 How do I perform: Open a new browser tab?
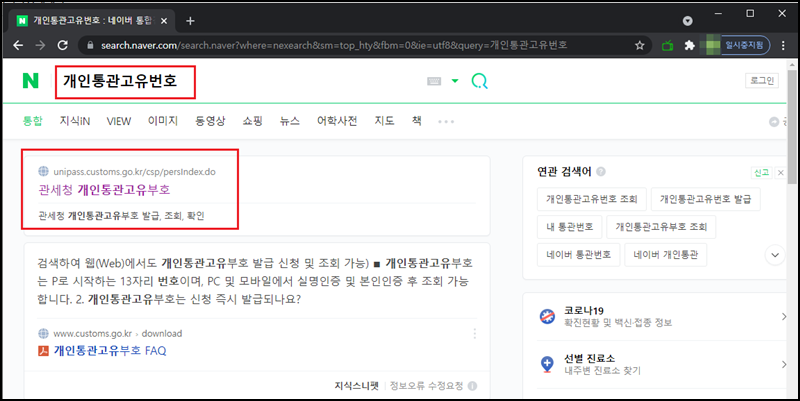190,21
